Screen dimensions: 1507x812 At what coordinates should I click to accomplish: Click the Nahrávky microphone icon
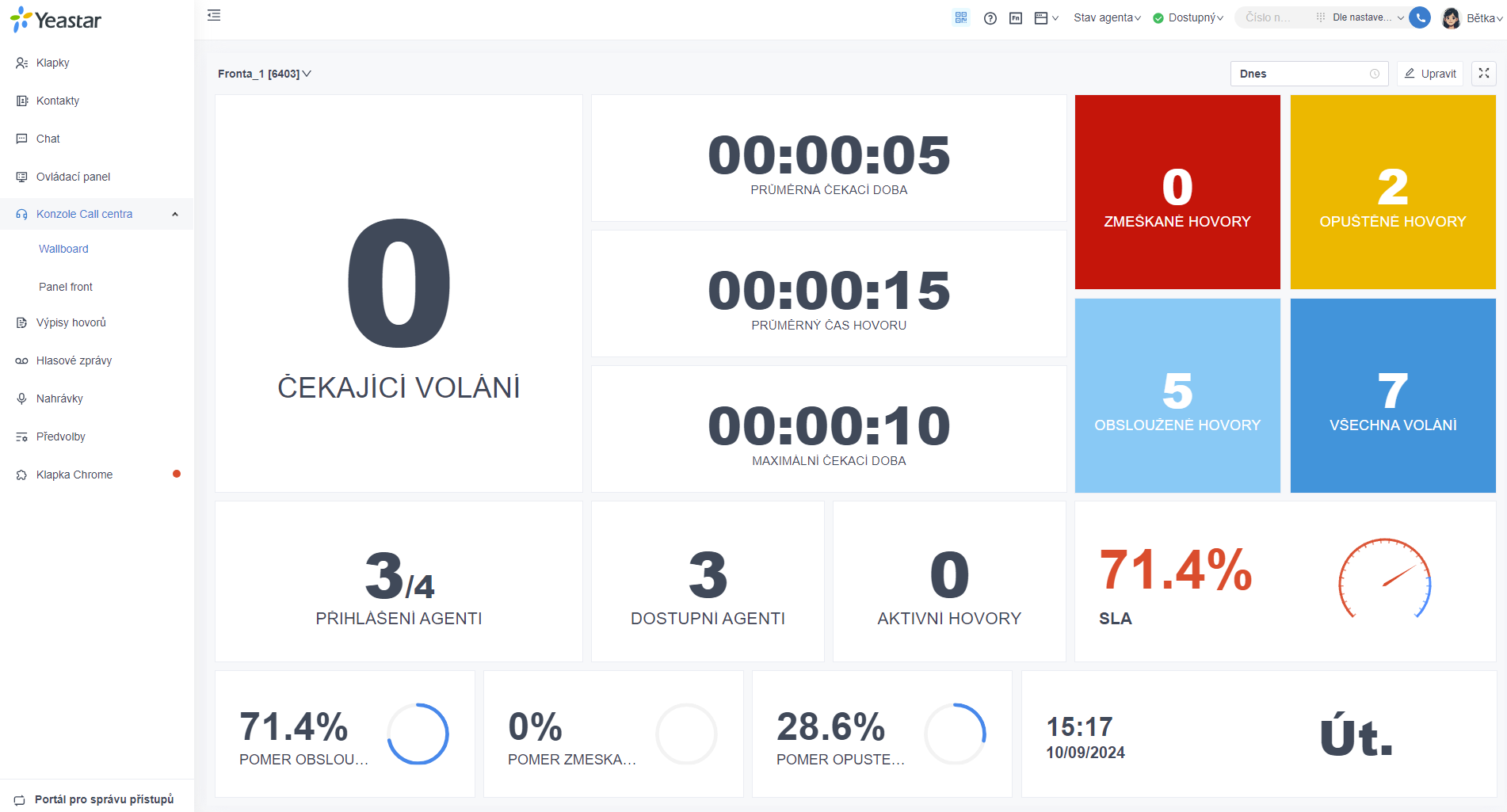click(x=21, y=398)
